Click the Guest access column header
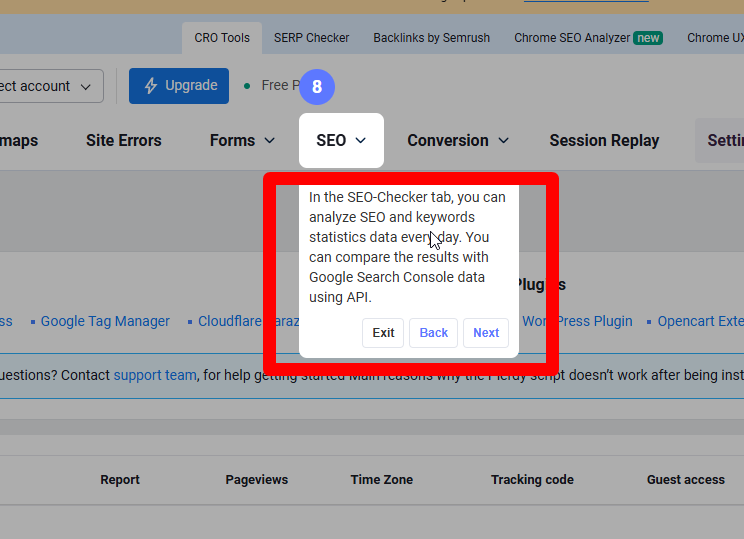744x539 pixels. (x=686, y=480)
